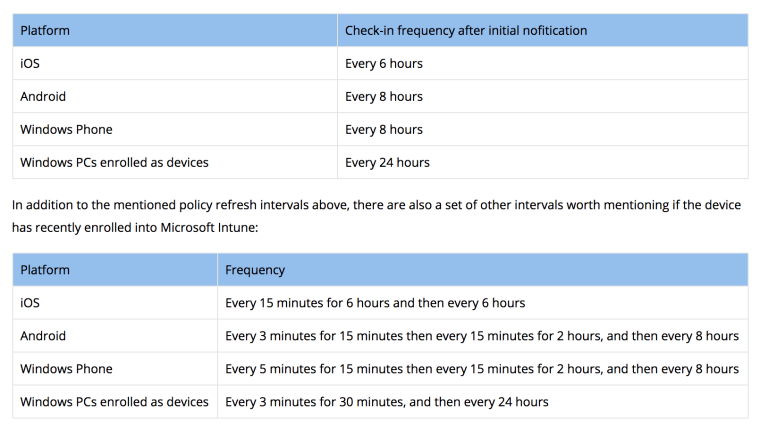Click the iOS cell in the check-in table
Viewport: 760px width, 427px height.
click(x=30, y=63)
